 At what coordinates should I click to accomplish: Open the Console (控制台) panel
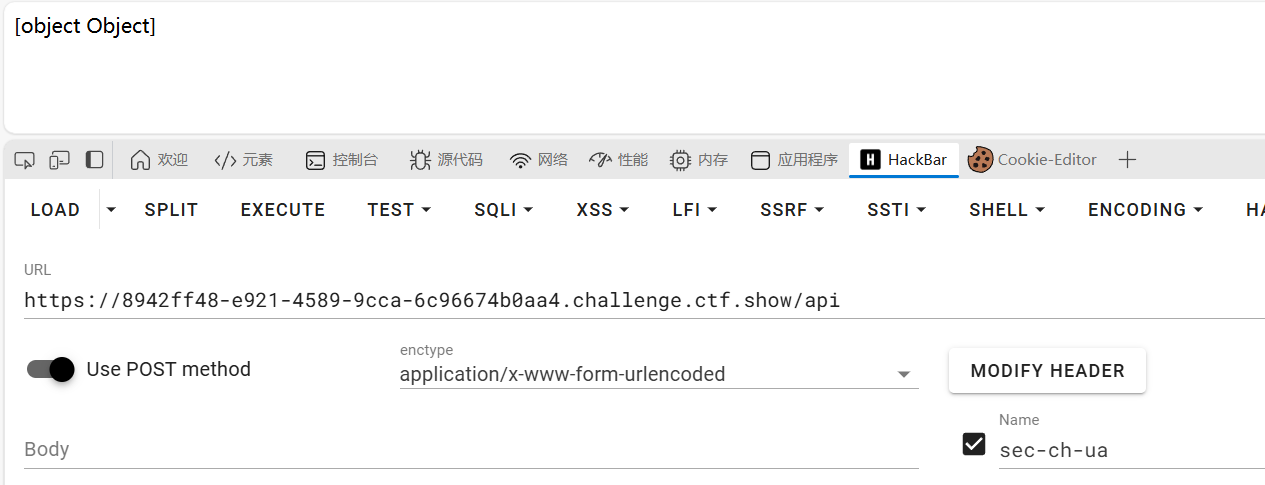[x=341, y=160]
